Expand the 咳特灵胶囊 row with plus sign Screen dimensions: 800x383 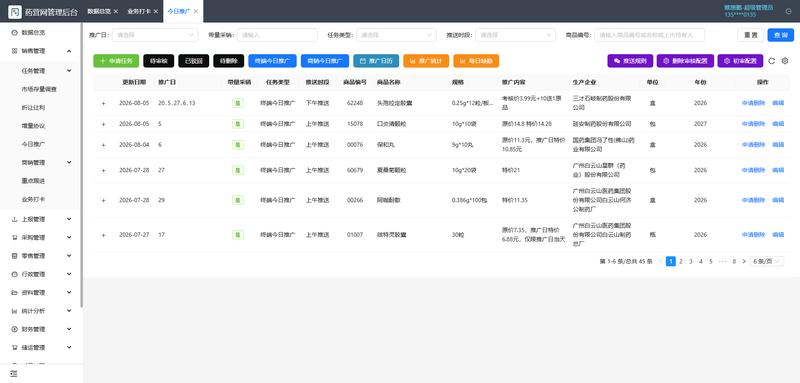coord(103,235)
